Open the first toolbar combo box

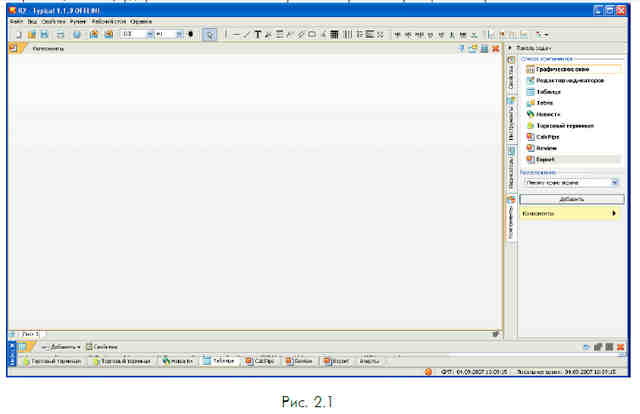(137, 35)
